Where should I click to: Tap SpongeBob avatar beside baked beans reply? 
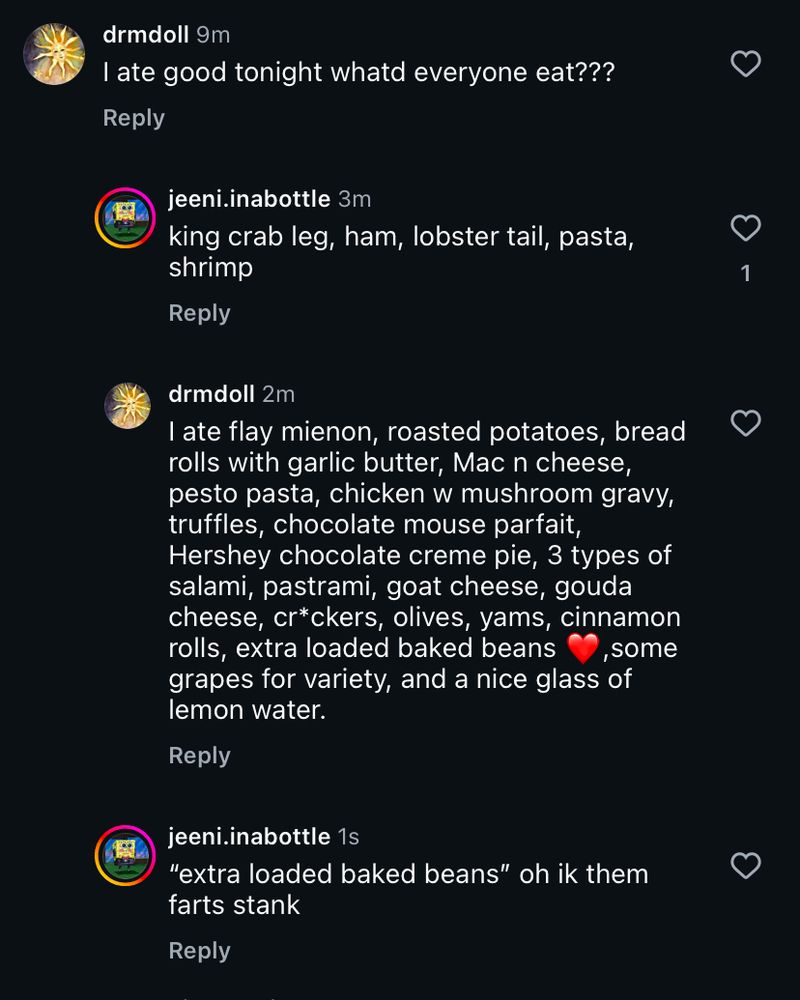124,855
